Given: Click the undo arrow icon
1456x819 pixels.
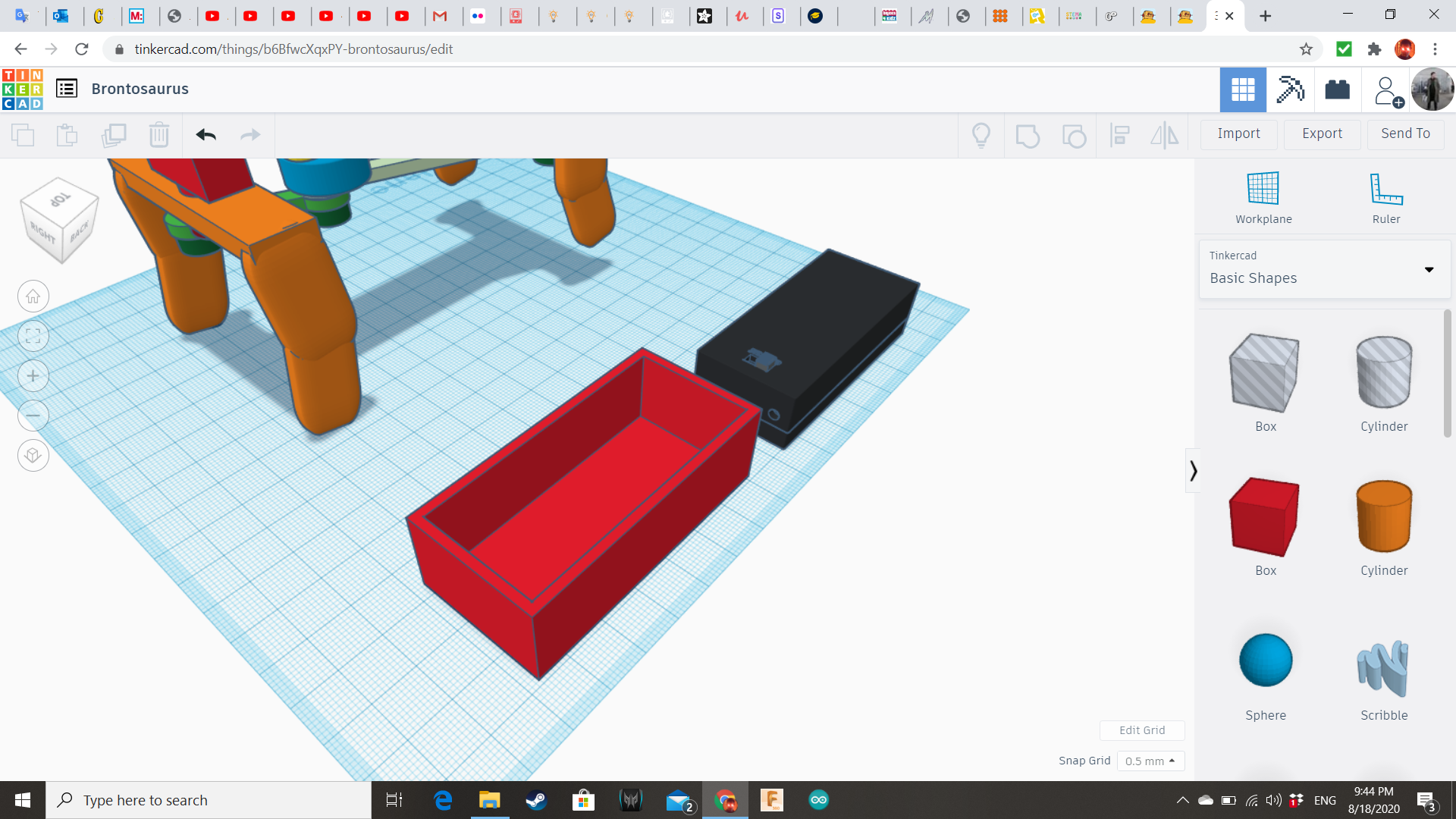Looking at the screenshot, I should [x=206, y=135].
